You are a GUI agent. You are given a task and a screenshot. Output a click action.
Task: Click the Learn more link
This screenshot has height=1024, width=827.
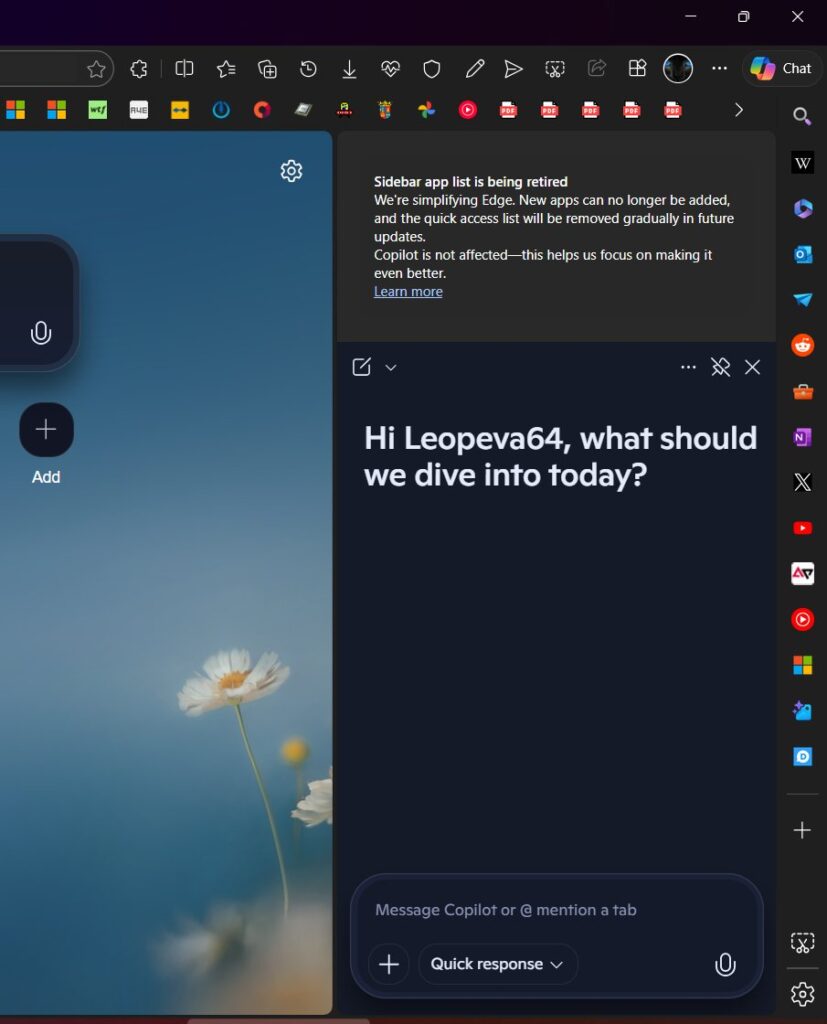click(408, 291)
